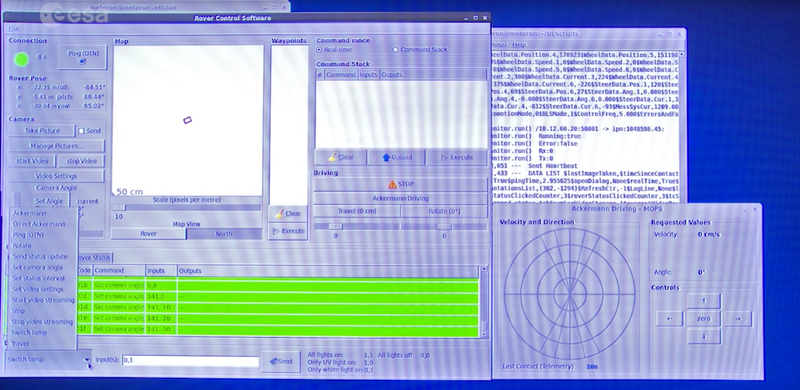Open the Help menu in terminal window
This screenshot has width=800, height=390.
pos(519,45)
